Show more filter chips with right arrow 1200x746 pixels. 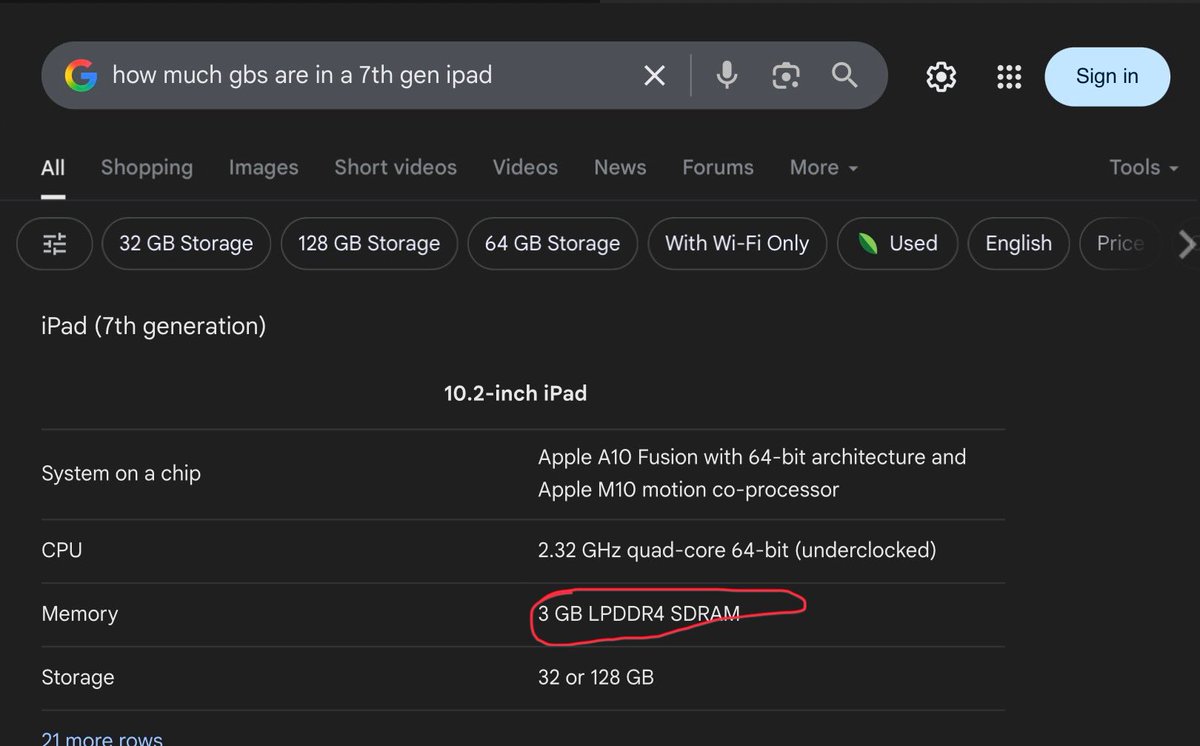pyautogui.click(x=1186, y=243)
